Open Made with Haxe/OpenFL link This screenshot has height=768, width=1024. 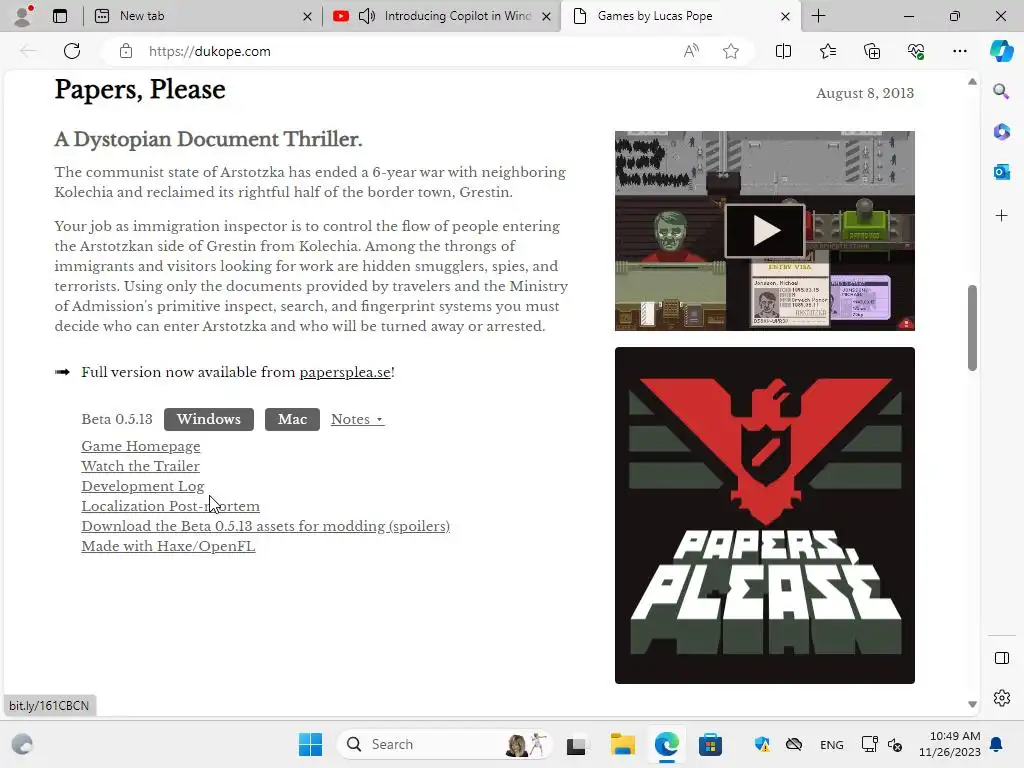(x=168, y=547)
